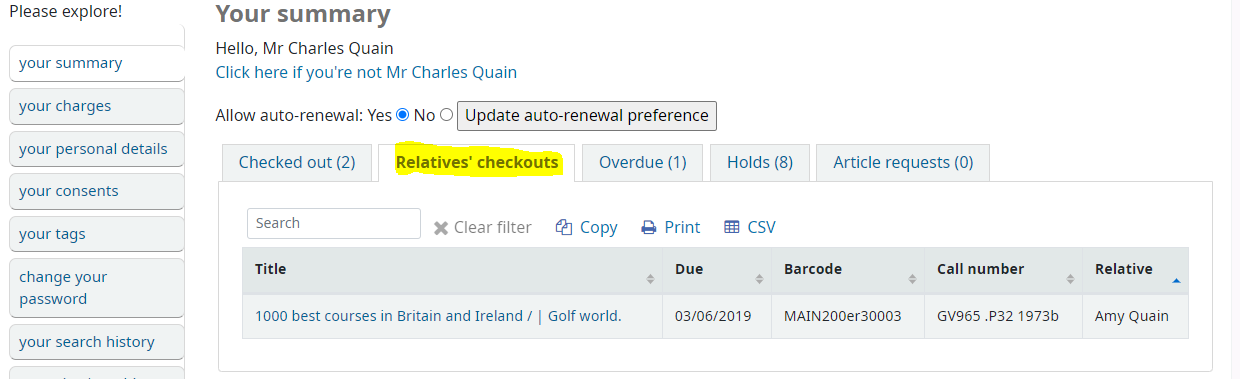This screenshot has width=1240, height=379.
Task: Sort by Due column arrows
Action: (759, 279)
